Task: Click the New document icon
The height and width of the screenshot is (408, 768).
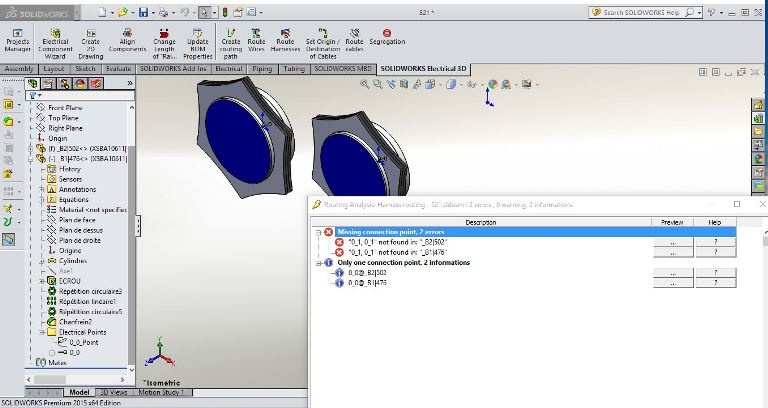Action: click(x=102, y=12)
